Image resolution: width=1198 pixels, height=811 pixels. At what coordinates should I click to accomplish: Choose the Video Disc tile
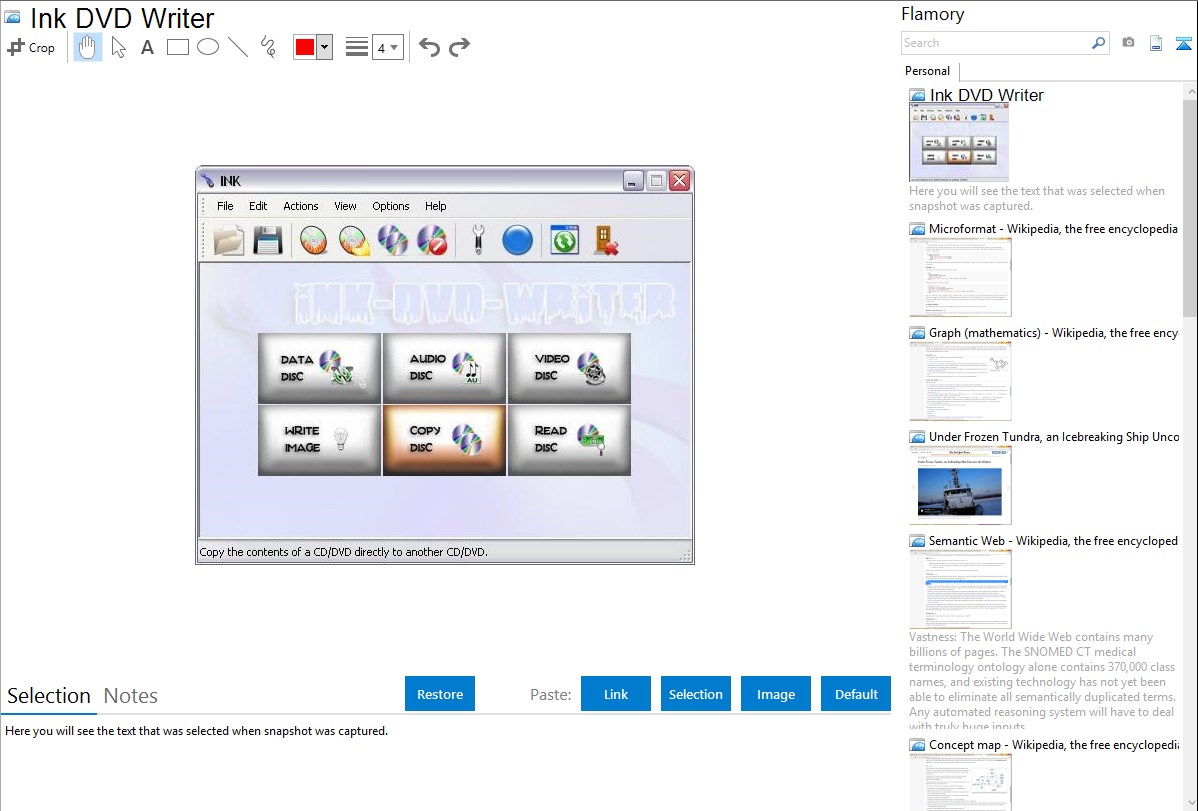click(569, 368)
